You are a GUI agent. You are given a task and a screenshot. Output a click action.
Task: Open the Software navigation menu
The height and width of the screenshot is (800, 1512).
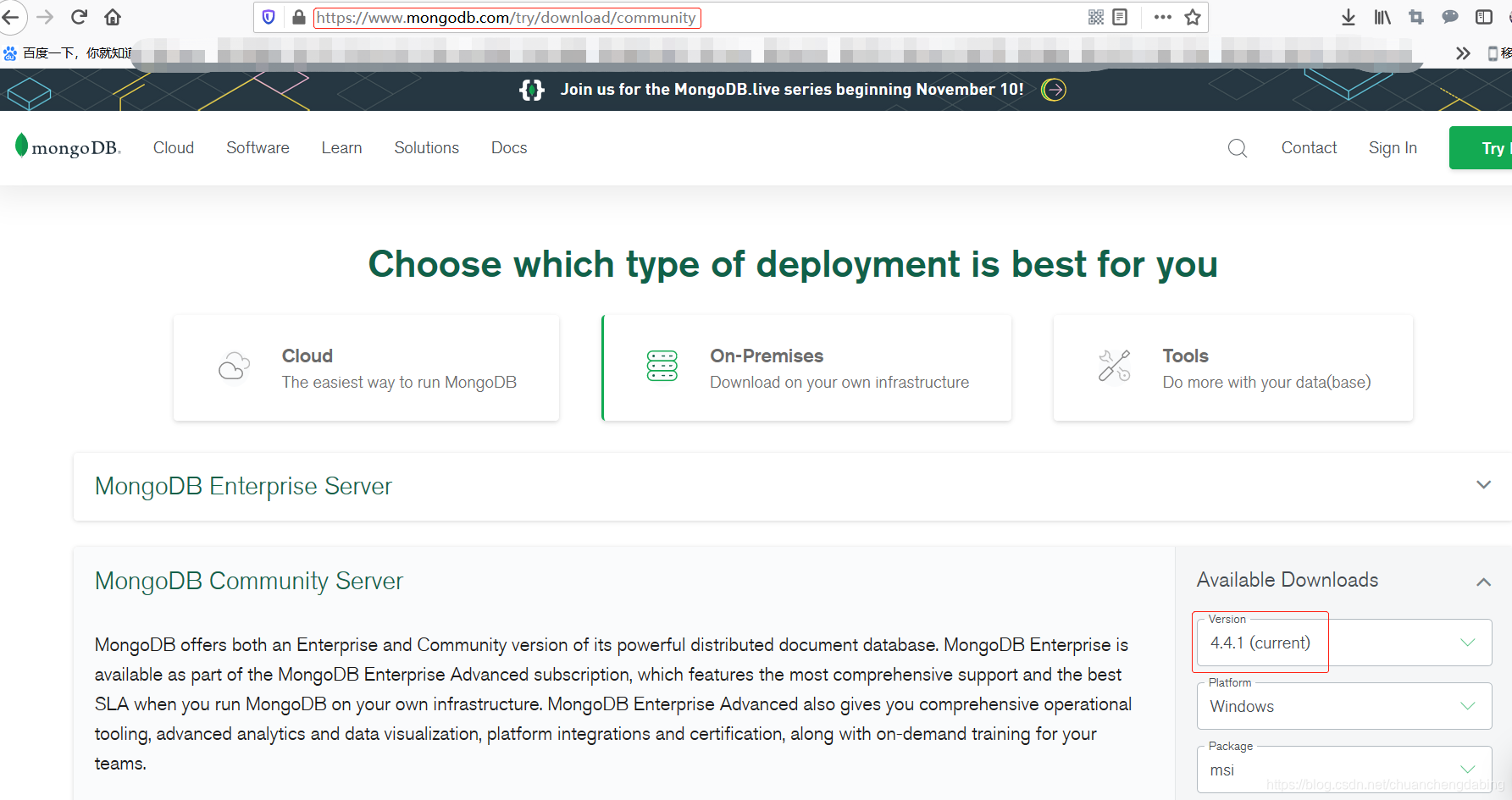pyautogui.click(x=258, y=148)
